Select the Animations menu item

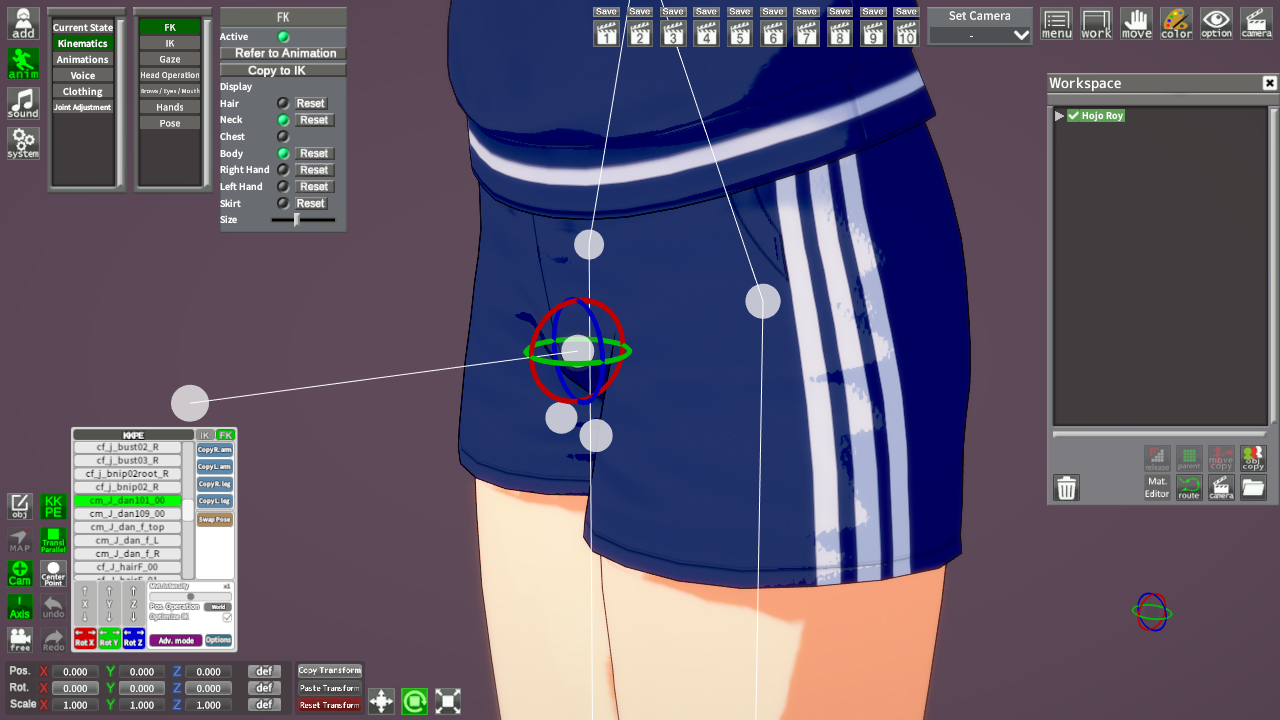click(x=83, y=60)
